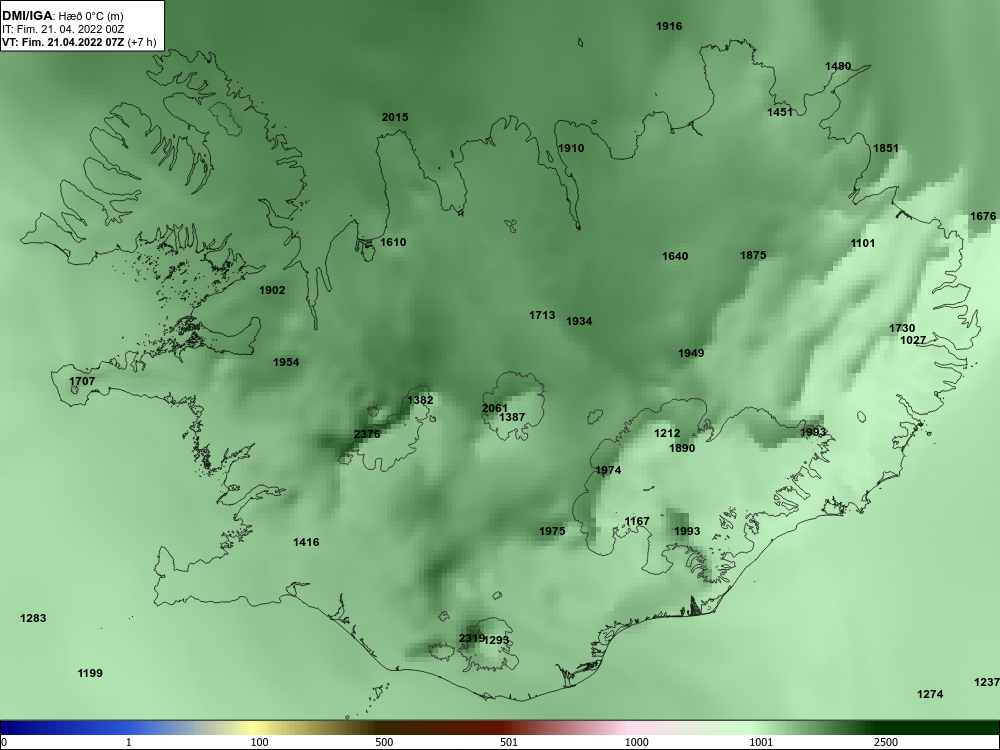This screenshot has height=750, width=1000.
Task: Click the map value 1730
Action: coord(902,328)
